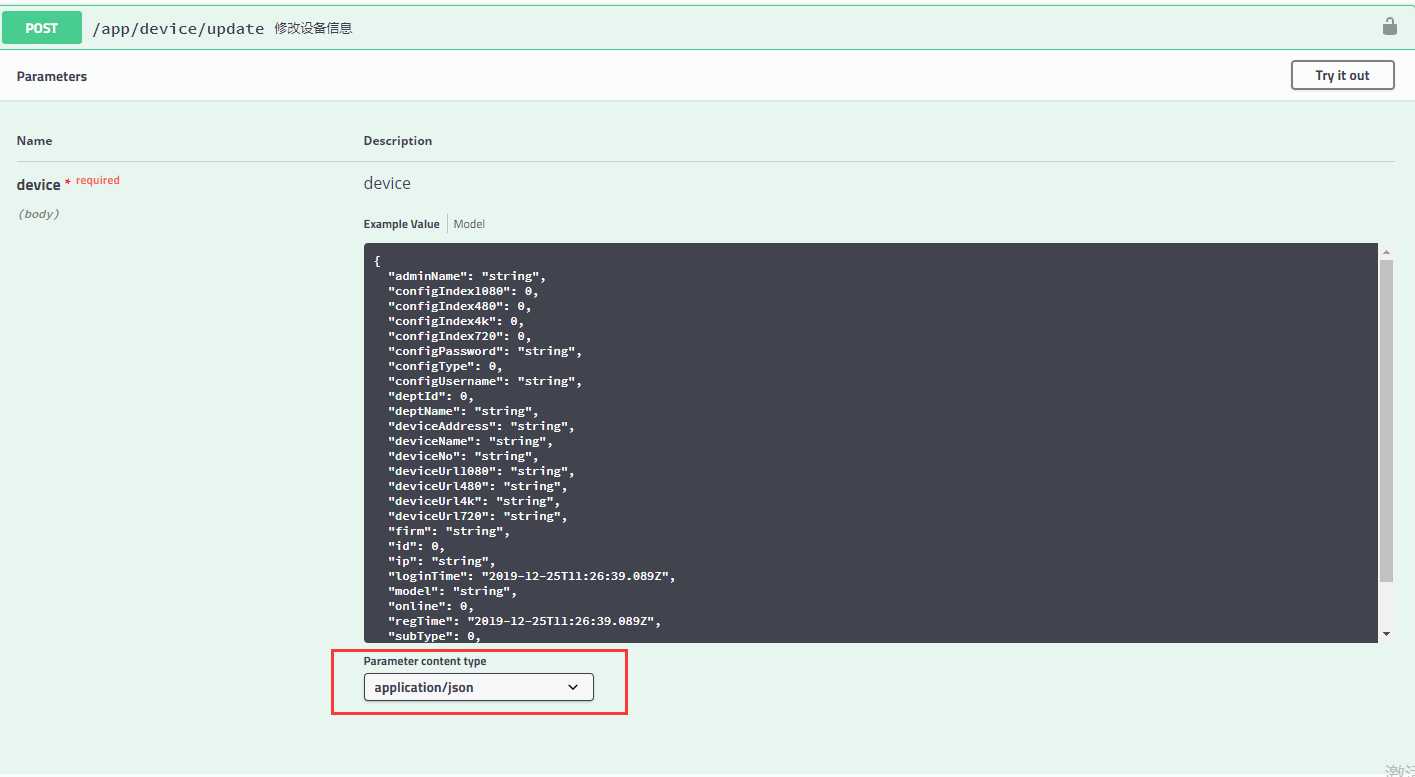Click the scrollbar down arrow of example box
The image size is (1415, 777).
1386,634
